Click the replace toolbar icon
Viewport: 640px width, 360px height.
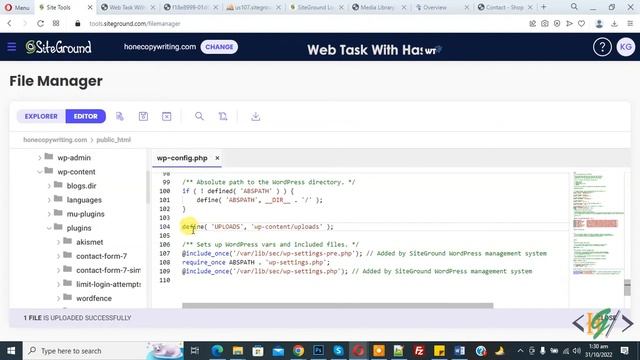tap(223, 116)
